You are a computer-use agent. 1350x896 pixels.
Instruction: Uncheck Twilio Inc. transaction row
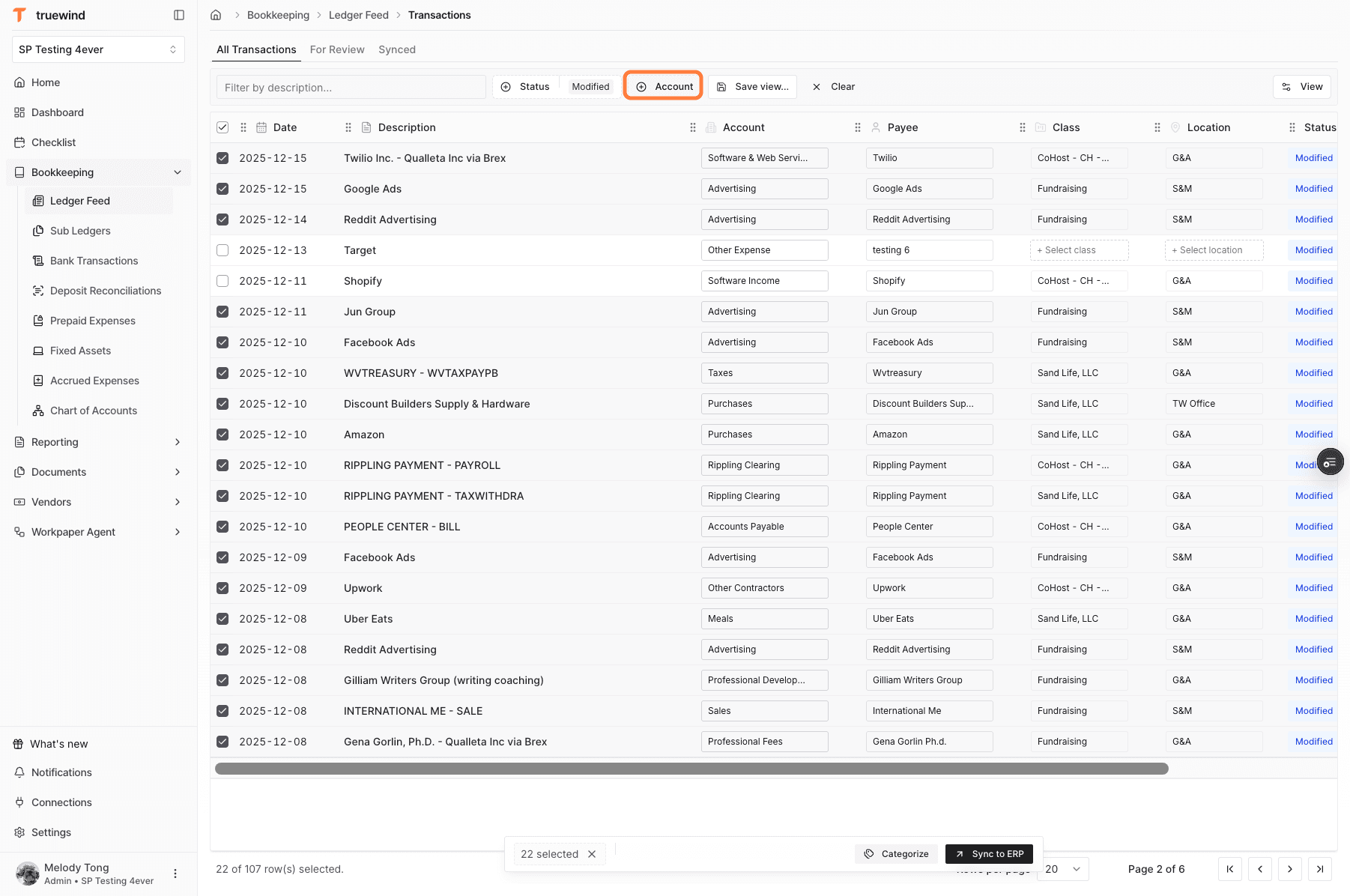coord(223,158)
